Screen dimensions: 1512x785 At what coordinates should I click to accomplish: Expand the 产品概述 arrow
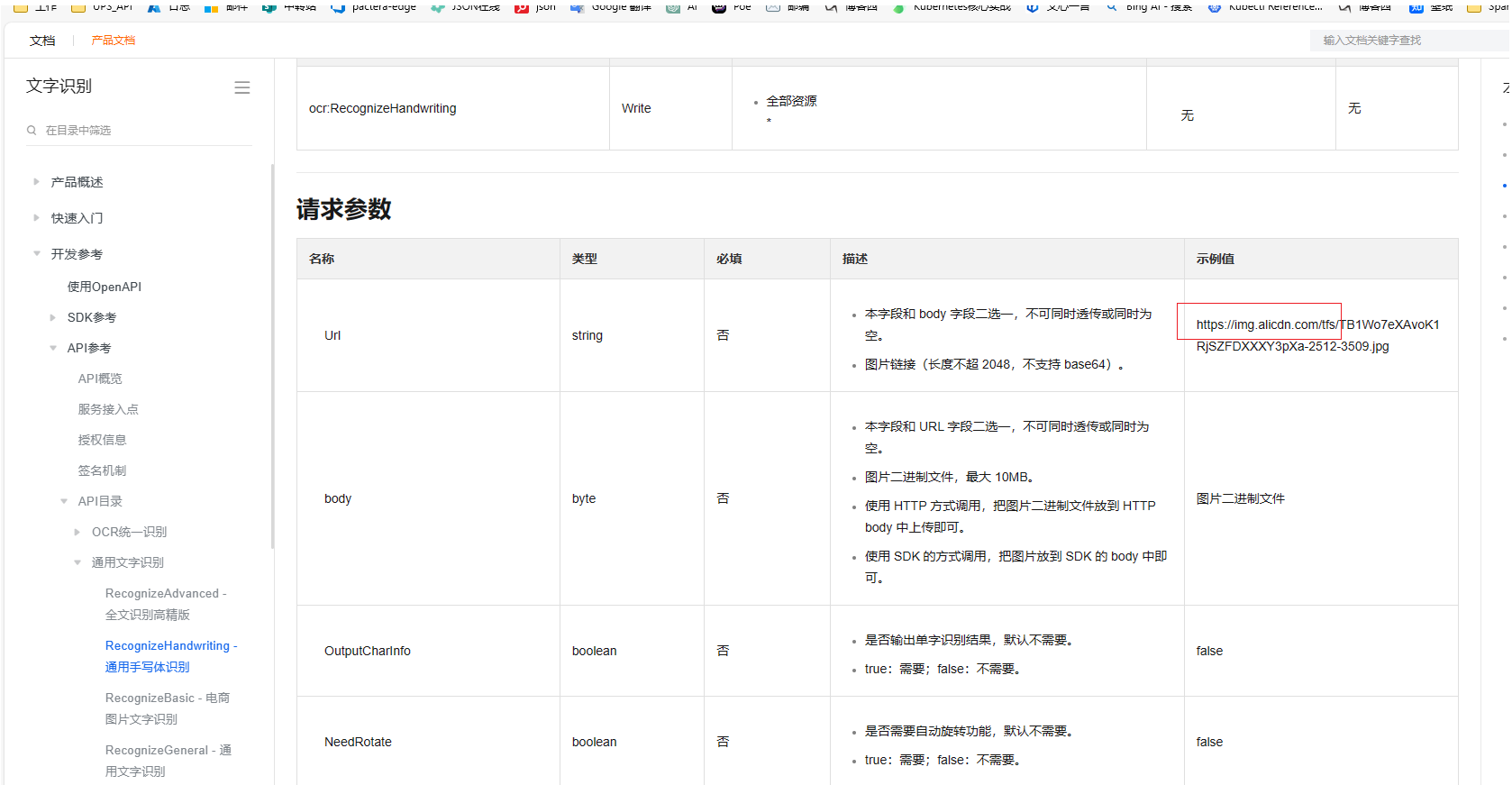36,182
